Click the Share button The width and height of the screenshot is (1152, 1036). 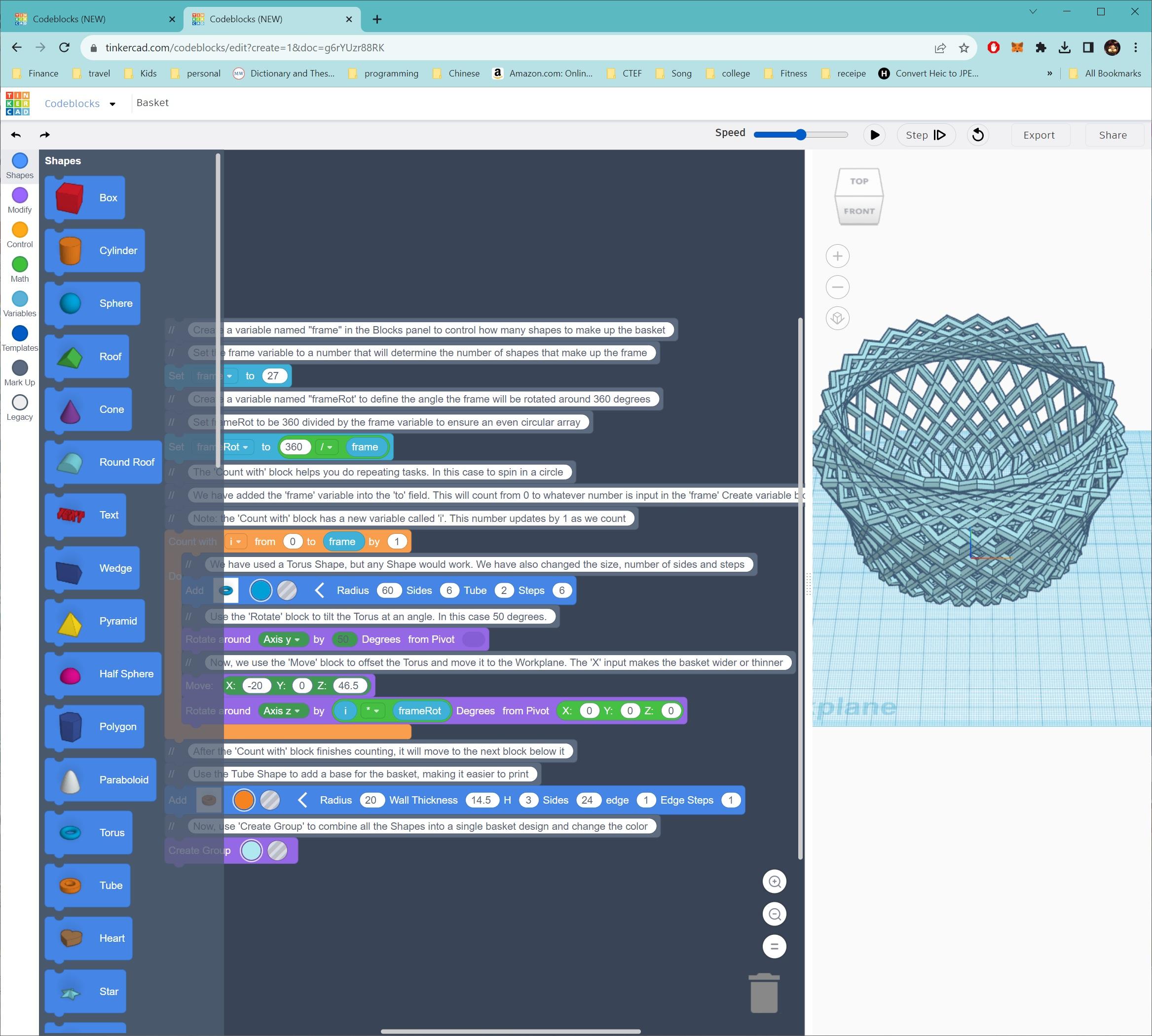pyautogui.click(x=1112, y=134)
